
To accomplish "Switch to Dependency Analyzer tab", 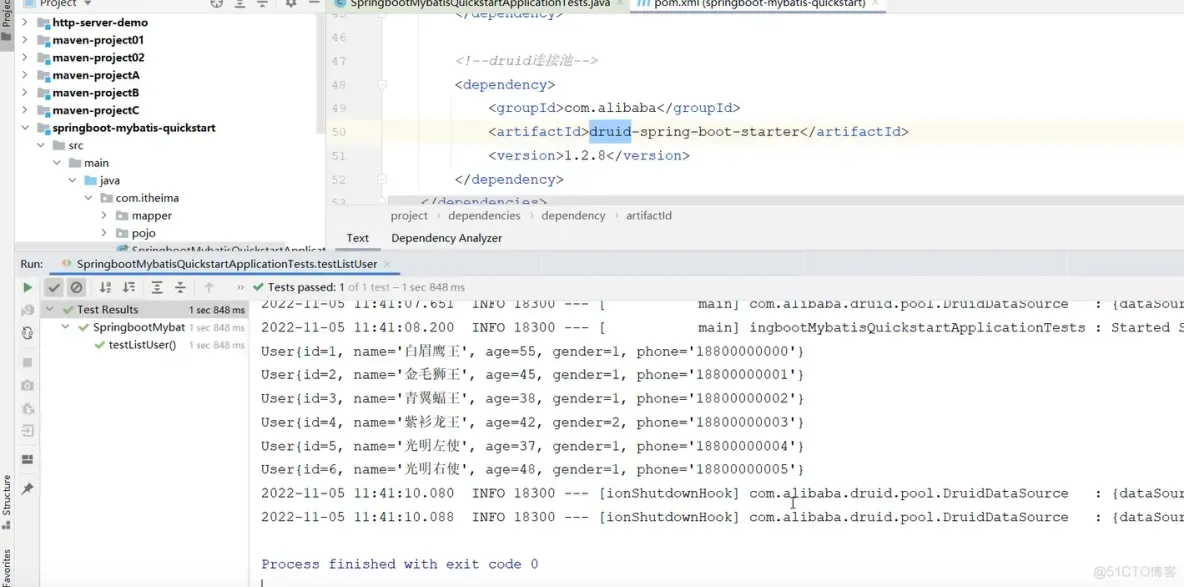I will click(446, 238).
